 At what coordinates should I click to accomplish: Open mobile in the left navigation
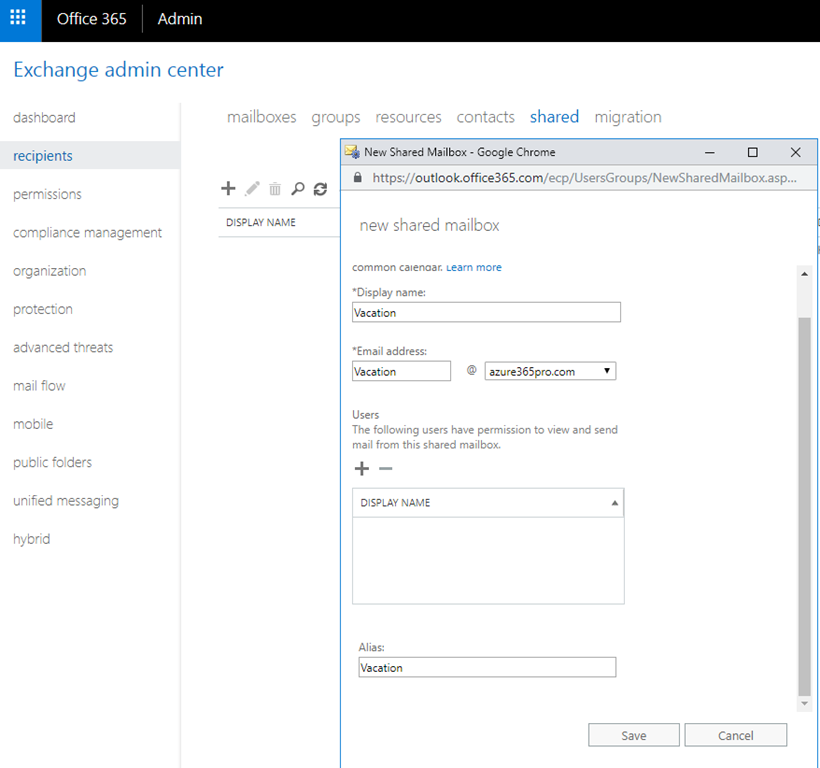click(33, 423)
